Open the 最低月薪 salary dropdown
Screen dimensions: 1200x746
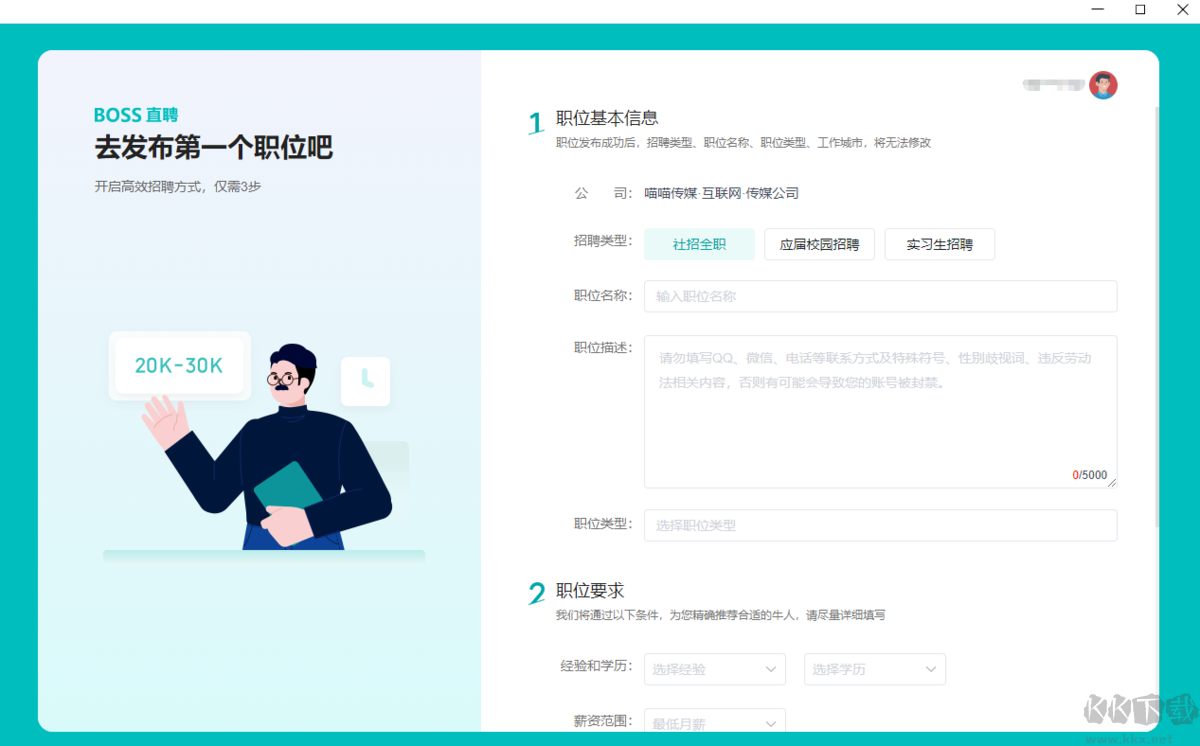tap(714, 722)
